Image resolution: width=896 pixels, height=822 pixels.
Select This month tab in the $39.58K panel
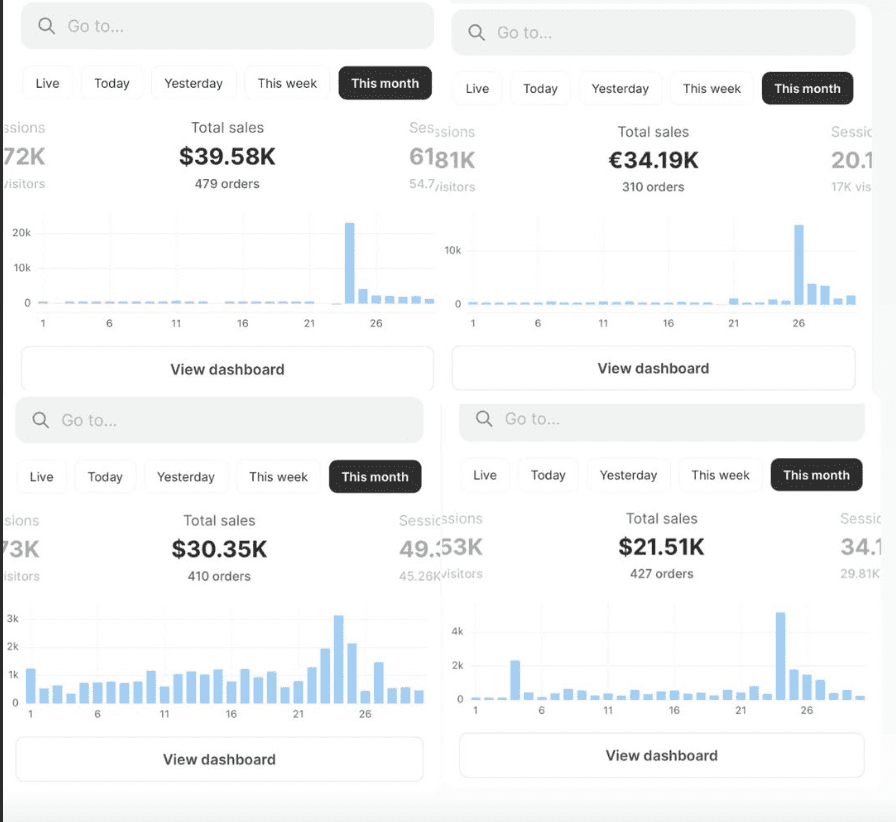coord(385,83)
